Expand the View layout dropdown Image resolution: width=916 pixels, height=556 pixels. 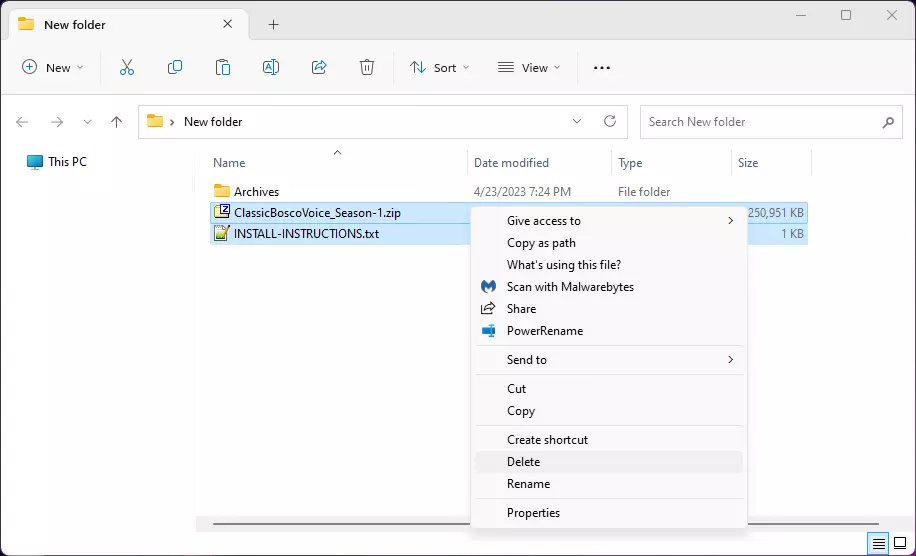tap(529, 67)
